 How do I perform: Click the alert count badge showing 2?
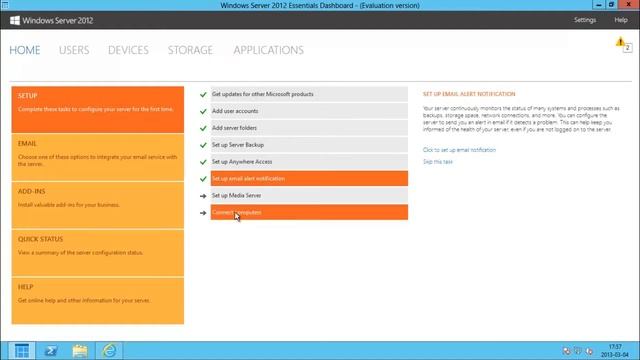[x=628, y=48]
